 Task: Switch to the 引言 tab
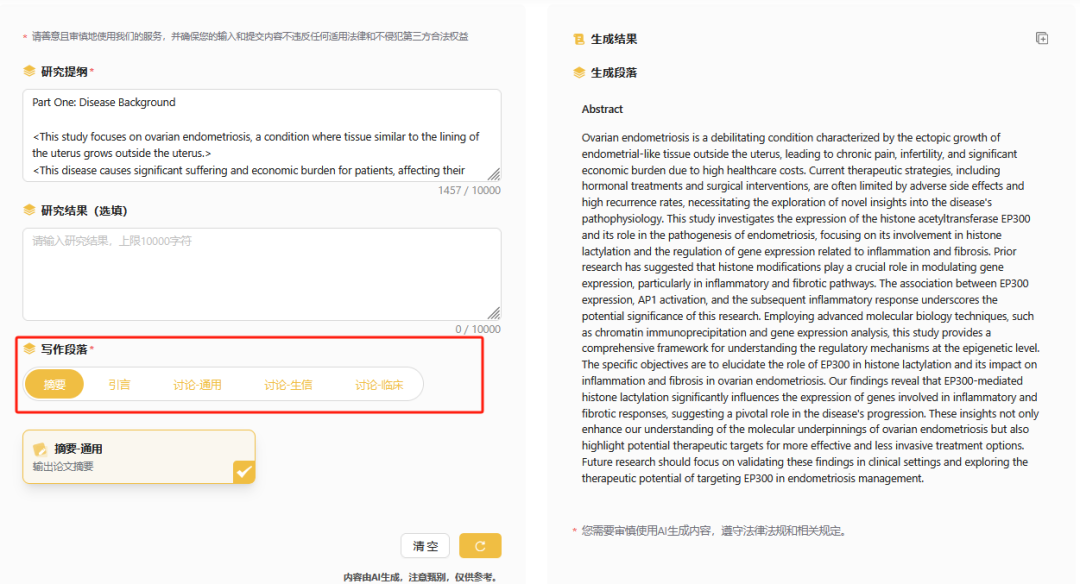(x=119, y=384)
